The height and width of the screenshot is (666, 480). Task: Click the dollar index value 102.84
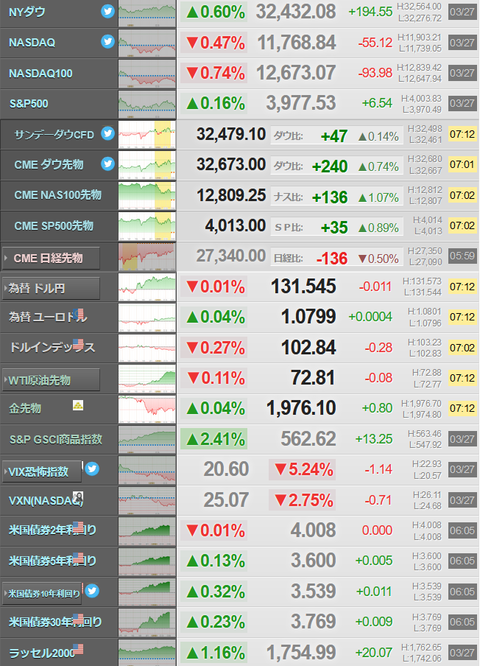(x=308, y=347)
